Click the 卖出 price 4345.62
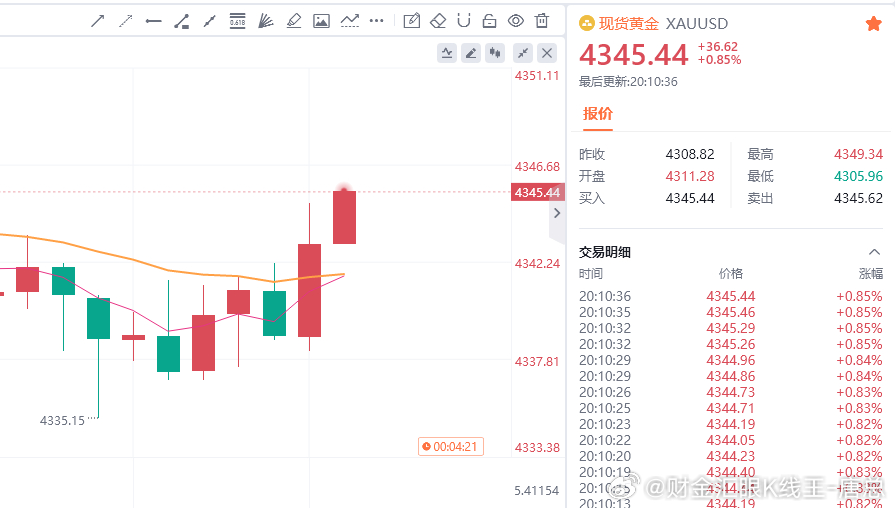895x508 pixels. point(858,198)
